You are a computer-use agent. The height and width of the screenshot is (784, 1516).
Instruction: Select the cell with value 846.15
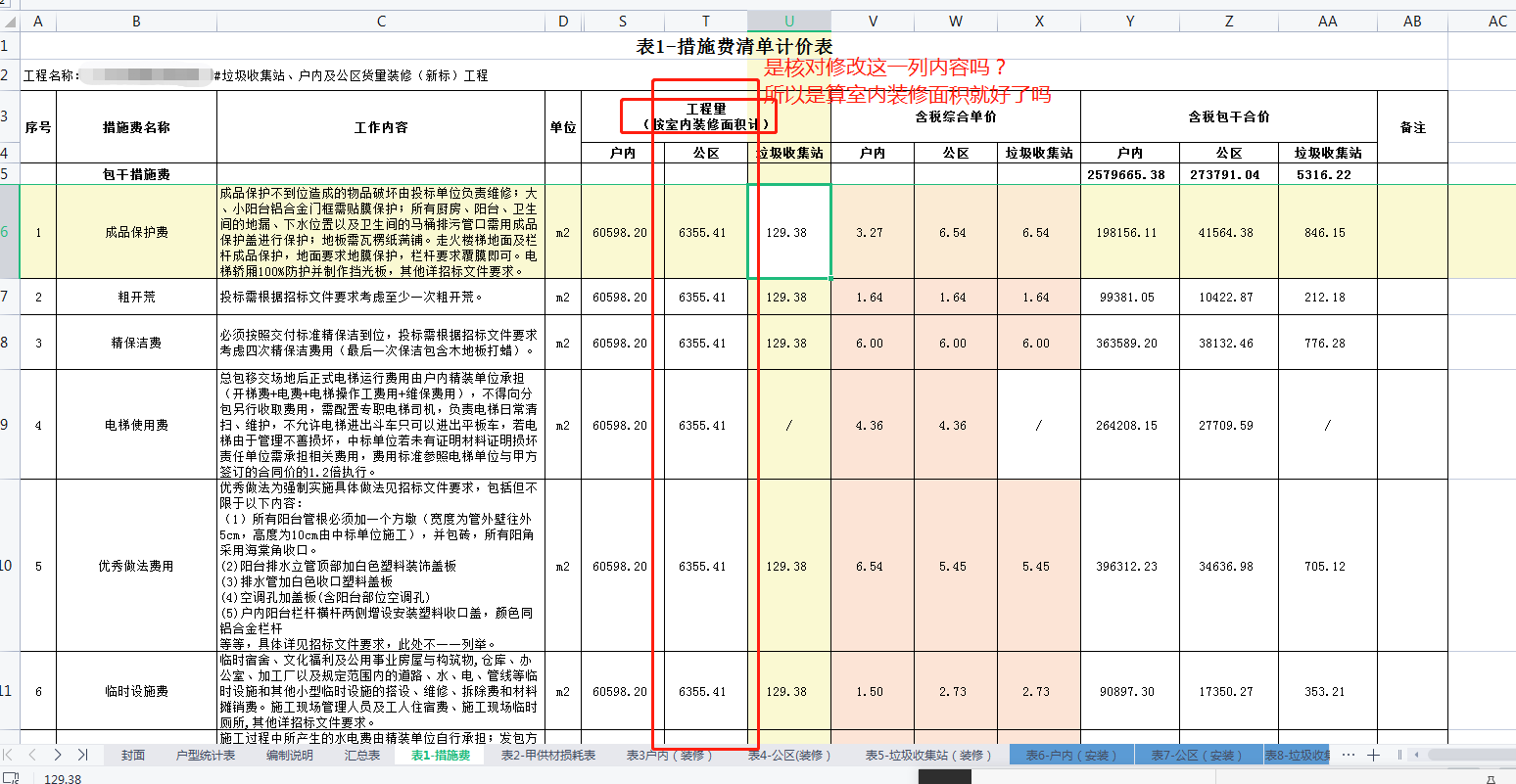(x=1328, y=232)
